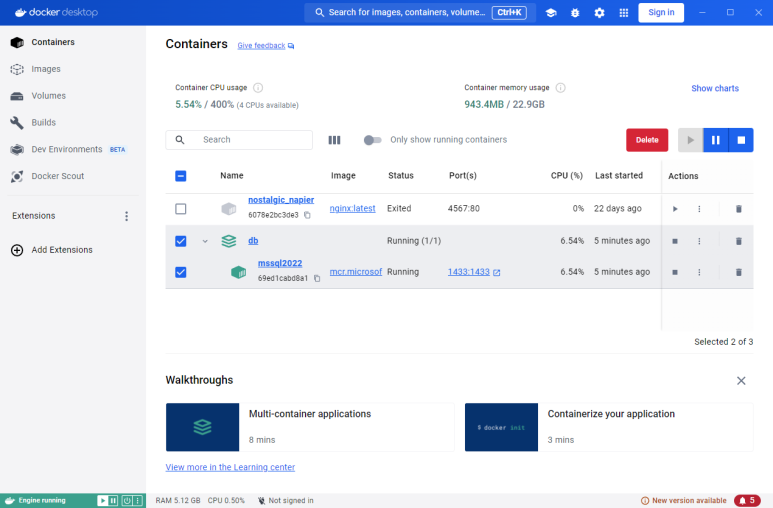Click bulk start play button in toolbar
773x508 pixels.
(691, 140)
